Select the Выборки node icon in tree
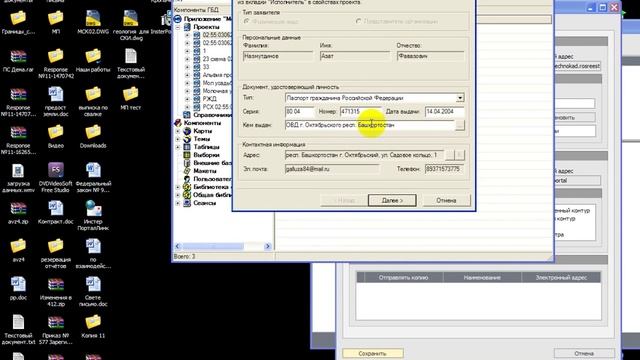This screenshot has height=360, width=640. (187, 155)
